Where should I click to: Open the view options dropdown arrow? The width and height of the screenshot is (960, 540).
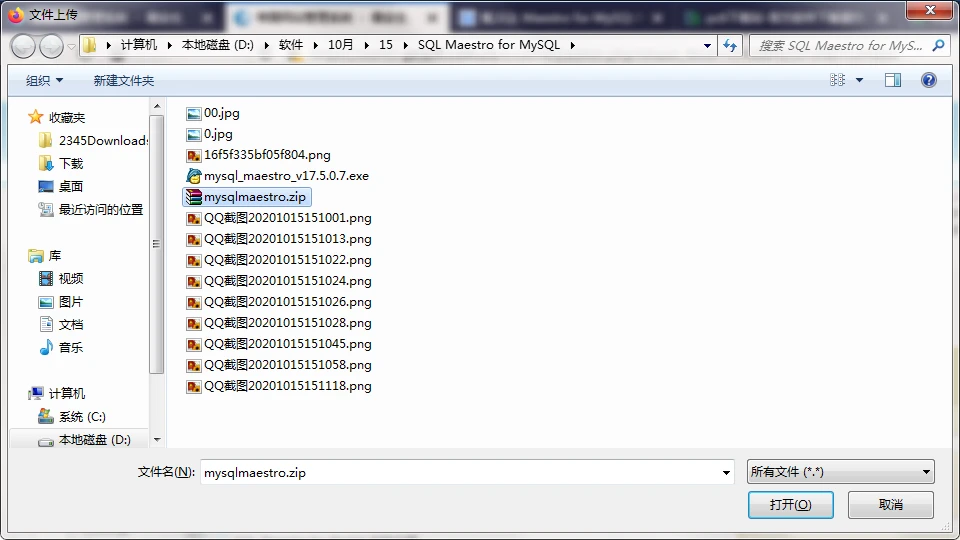860,80
